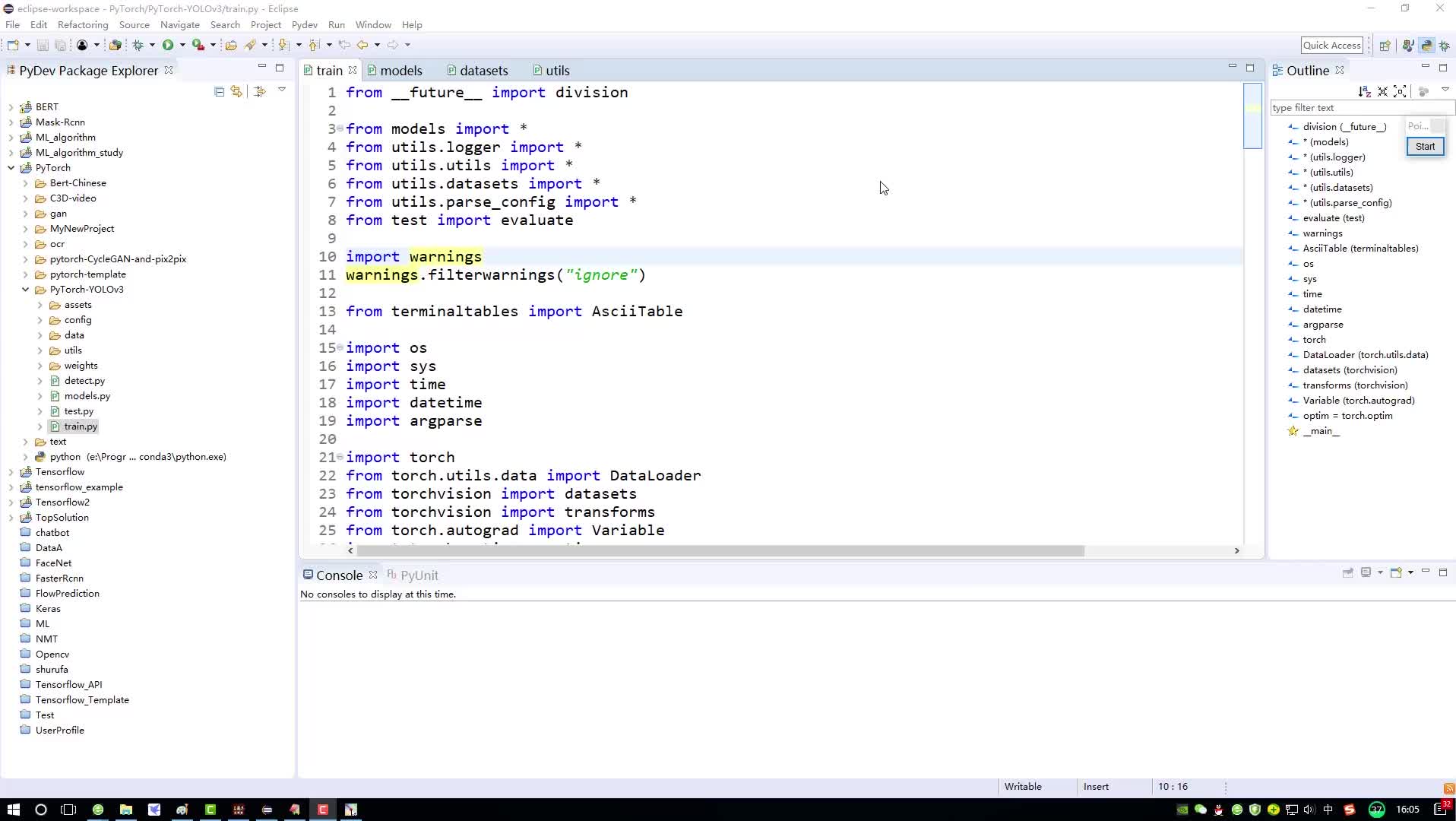The height and width of the screenshot is (821, 1456).
Task: Switch to the utils editor tab
Action: tap(551, 71)
